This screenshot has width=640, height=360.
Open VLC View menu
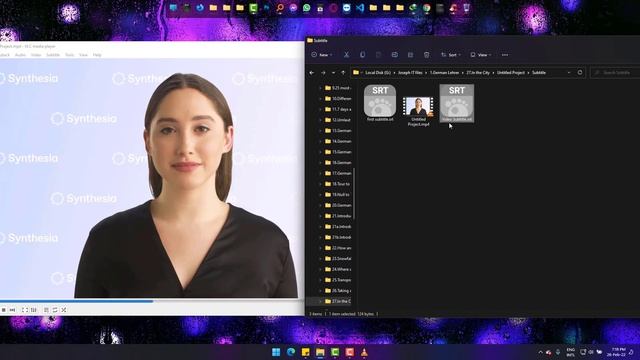[x=83, y=55]
